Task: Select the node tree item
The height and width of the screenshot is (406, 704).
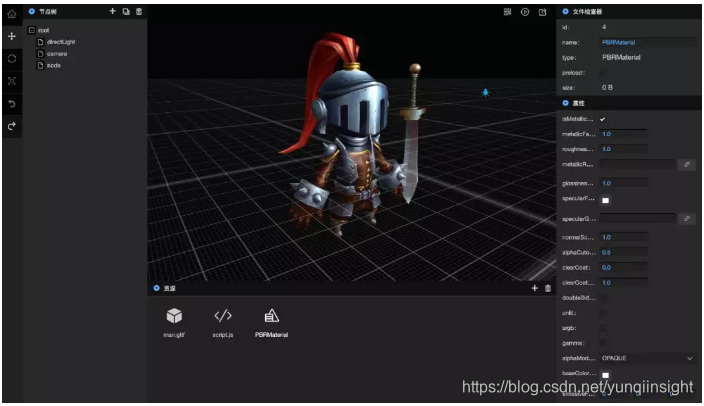Action: point(53,65)
